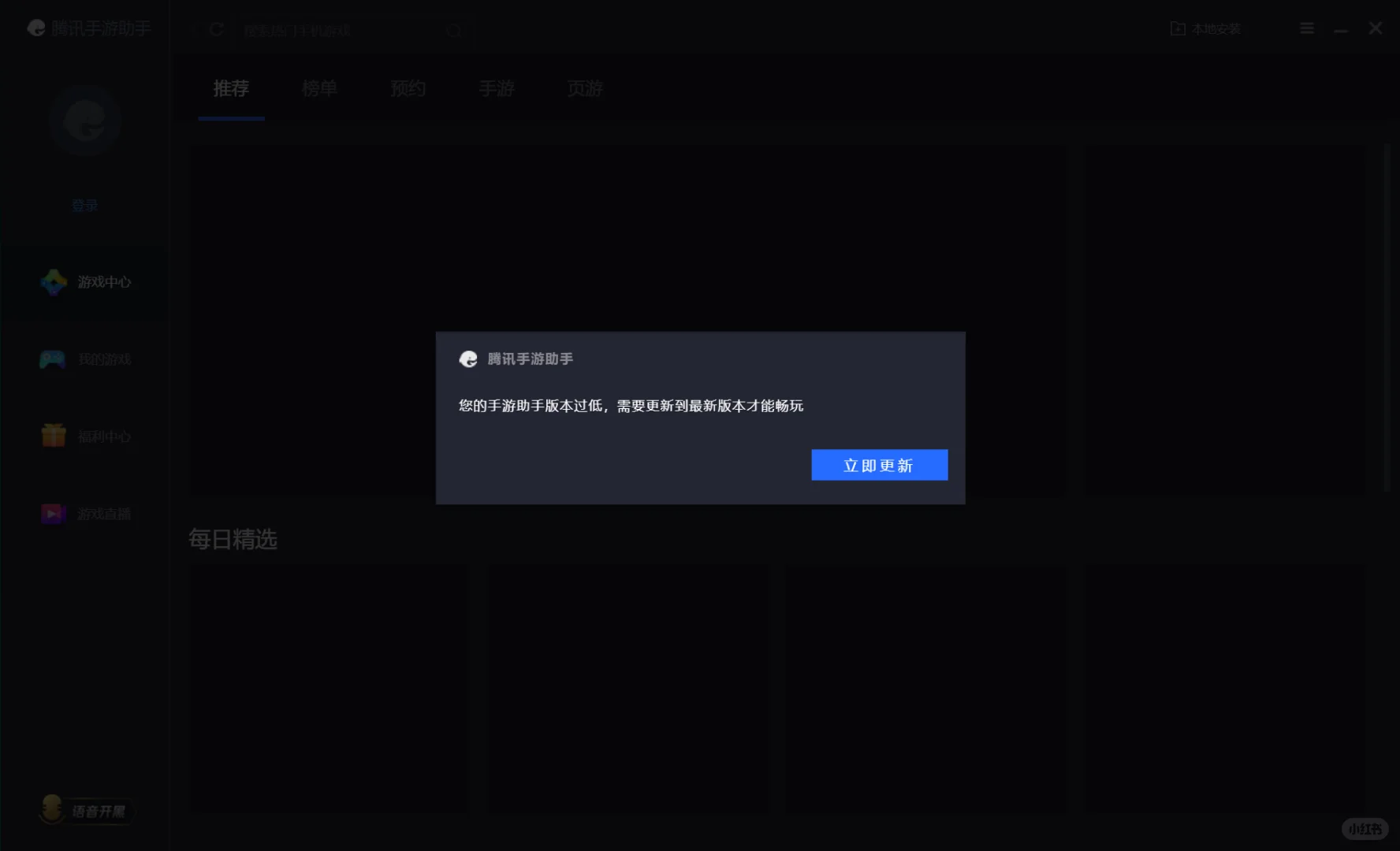
Task: Switch to the 榜单 tab
Action: (x=318, y=89)
